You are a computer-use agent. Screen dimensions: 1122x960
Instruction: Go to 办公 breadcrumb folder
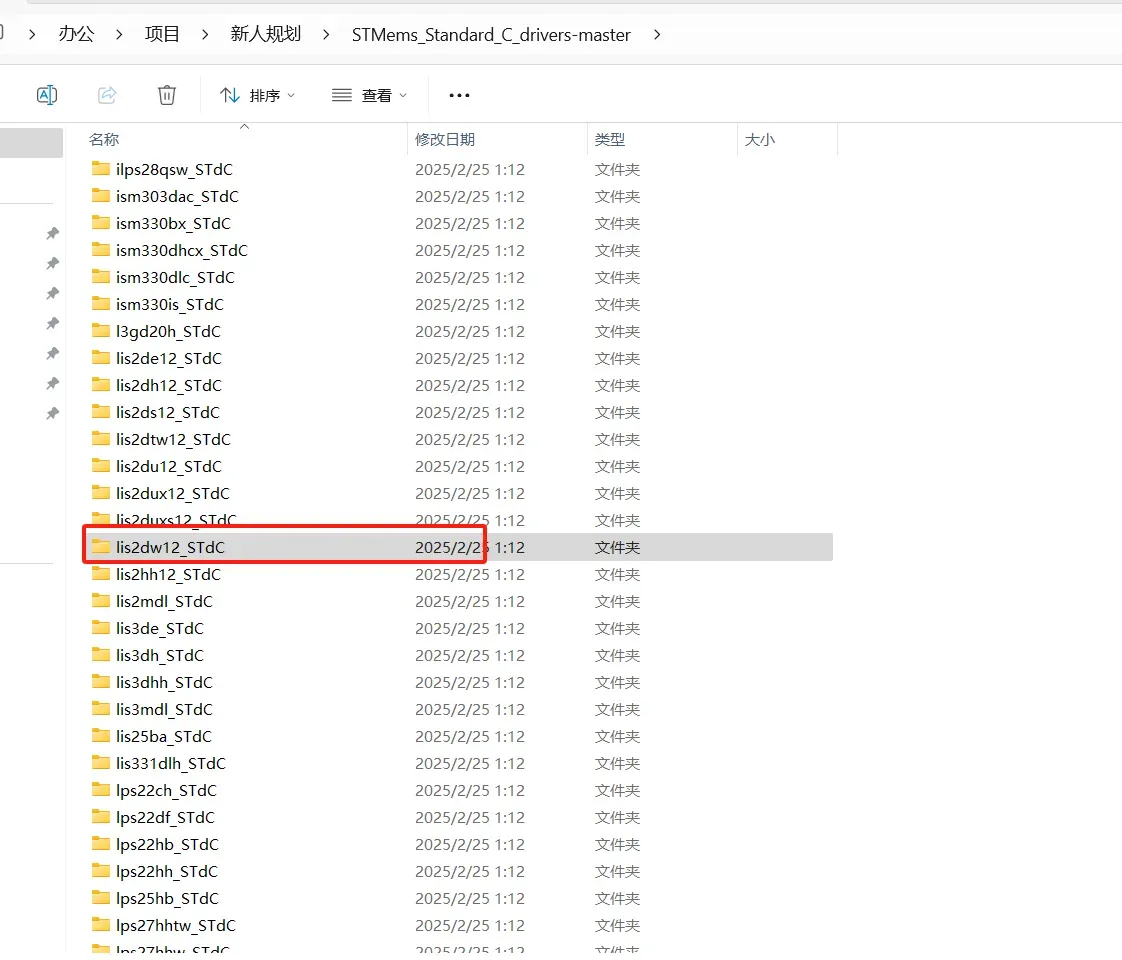pos(76,34)
